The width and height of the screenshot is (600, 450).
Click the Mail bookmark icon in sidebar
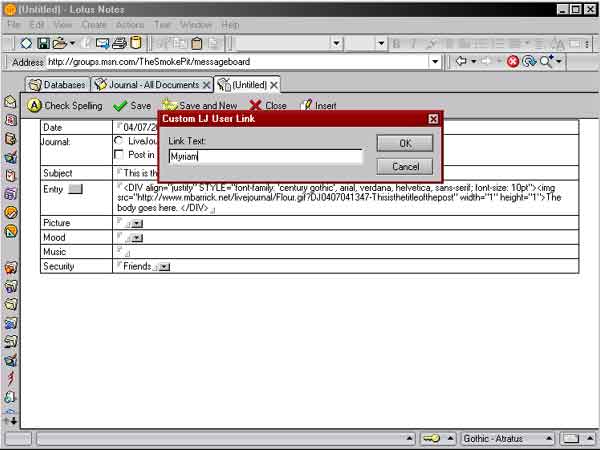(10, 102)
